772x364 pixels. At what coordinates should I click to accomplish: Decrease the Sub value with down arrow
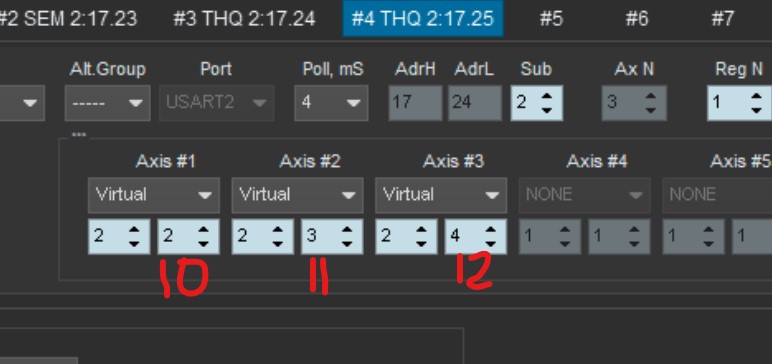[547, 110]
